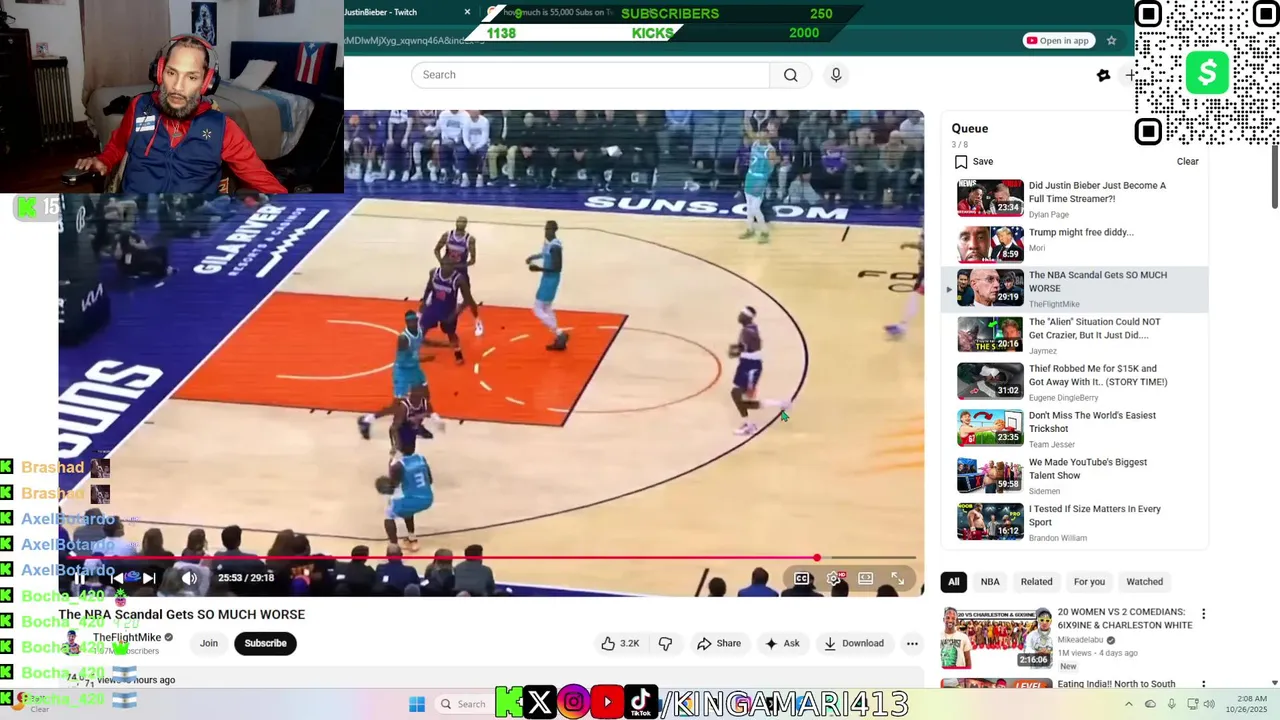Play 'We Made YouTube's Biggest Talent Show'
Screen dimensions: 1280x720
pyautogui.click(x=1074, y=475)
